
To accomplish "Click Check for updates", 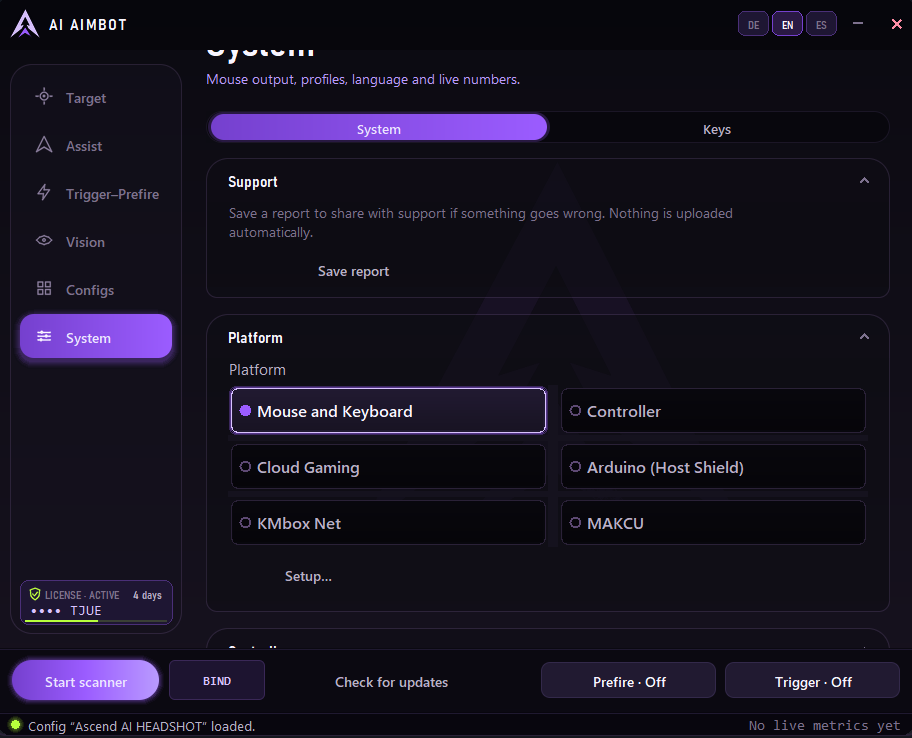I will (391, 682).
